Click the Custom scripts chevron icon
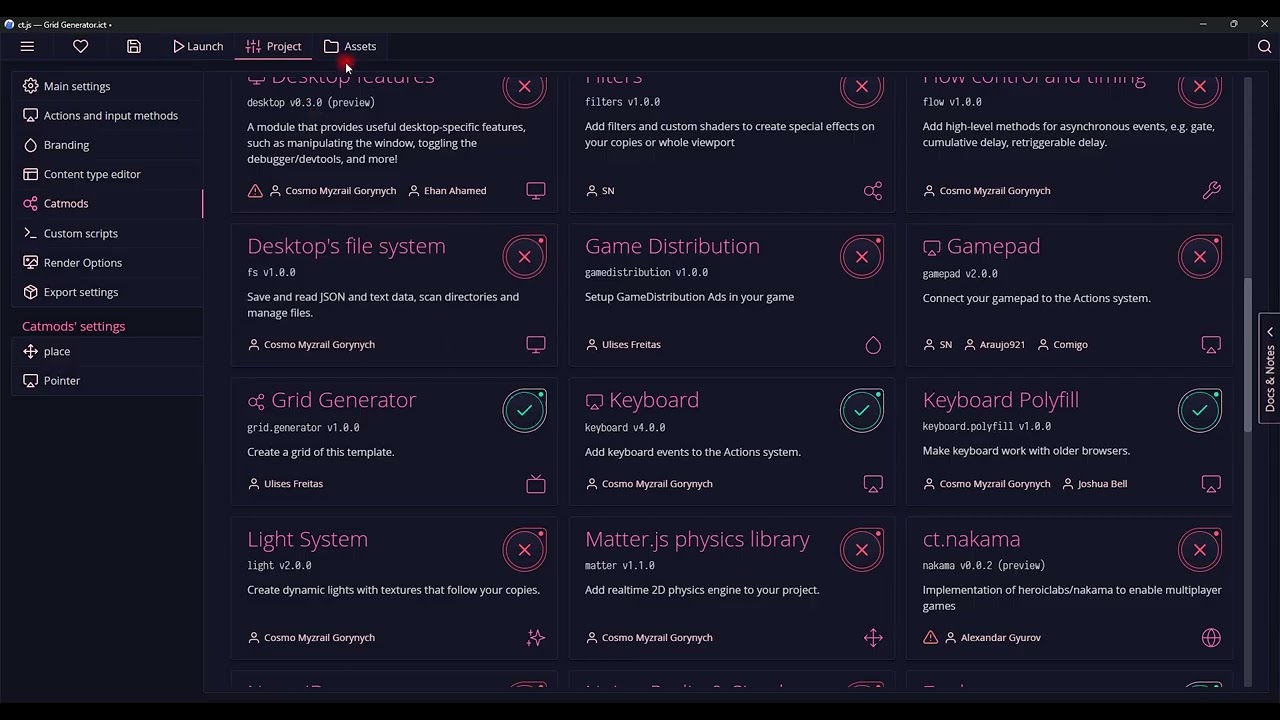Screen dimensions: 1280x720 point(30,233)
